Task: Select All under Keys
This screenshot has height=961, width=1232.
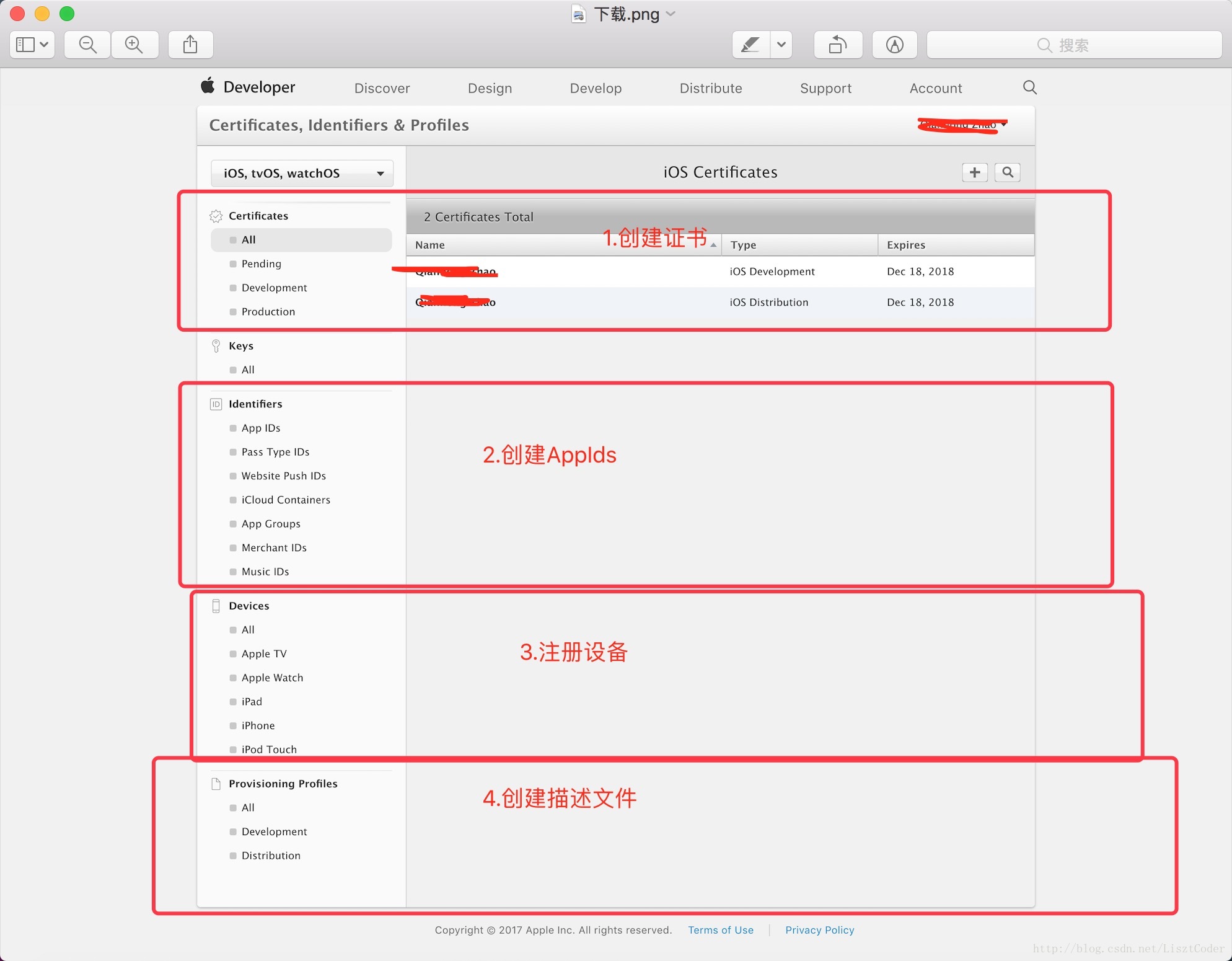Action: 248,370
